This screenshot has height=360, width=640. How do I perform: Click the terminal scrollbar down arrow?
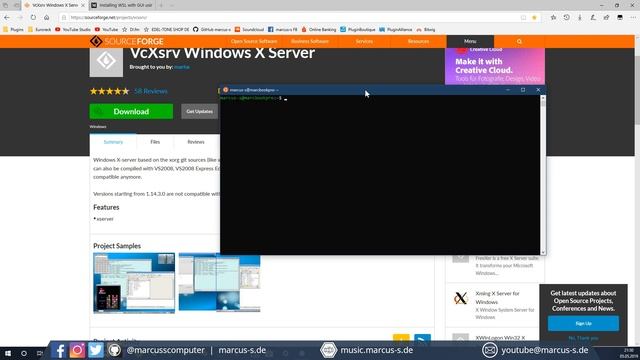click(x=543, y=252)
